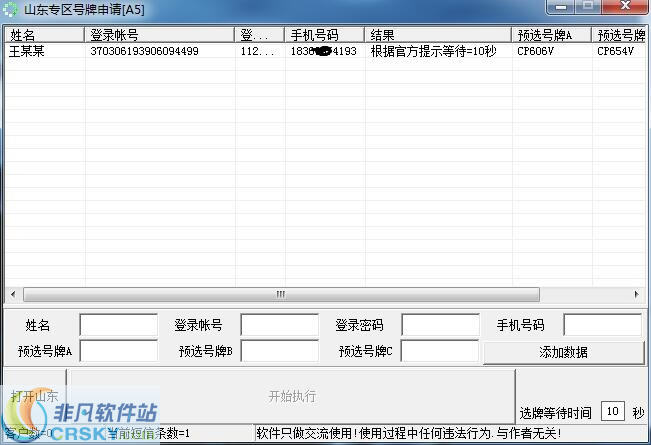
Task: Click the CP654V plate cell
Action: (615, 51)
